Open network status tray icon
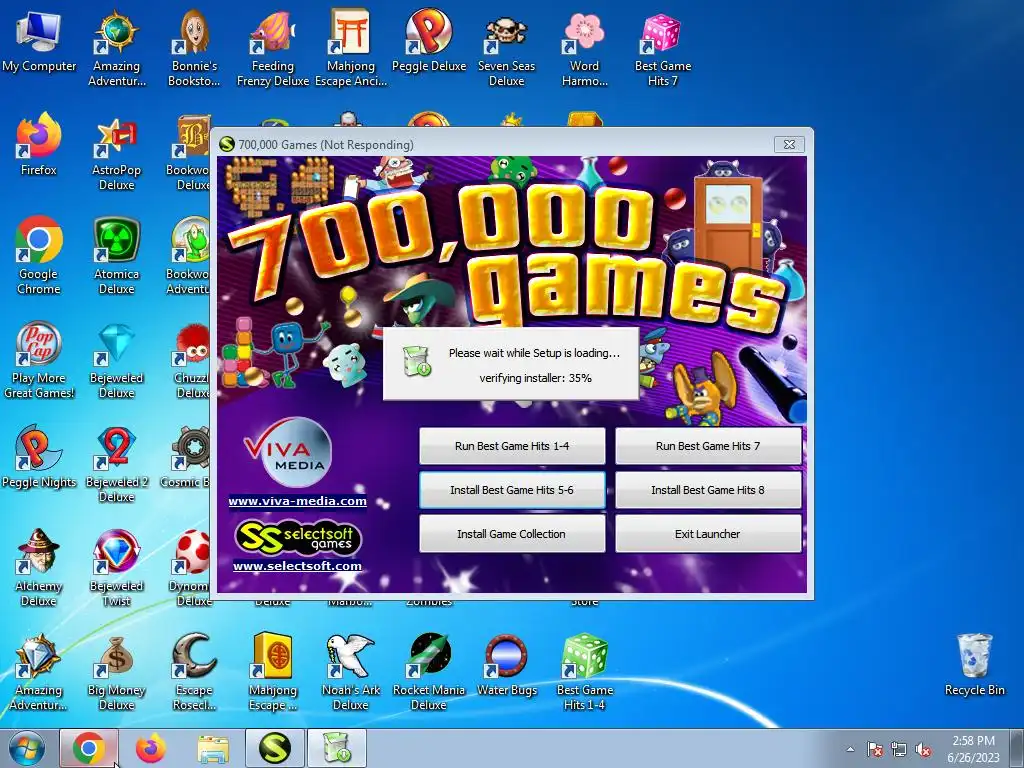1024x768 pixels. pos(899,749)
